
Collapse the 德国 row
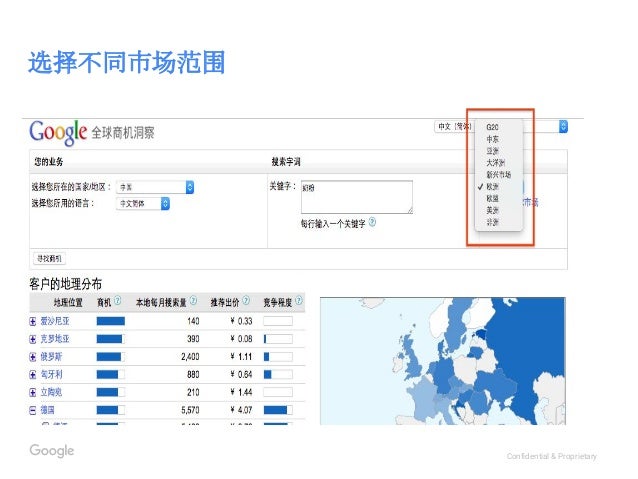coord(33,411)
